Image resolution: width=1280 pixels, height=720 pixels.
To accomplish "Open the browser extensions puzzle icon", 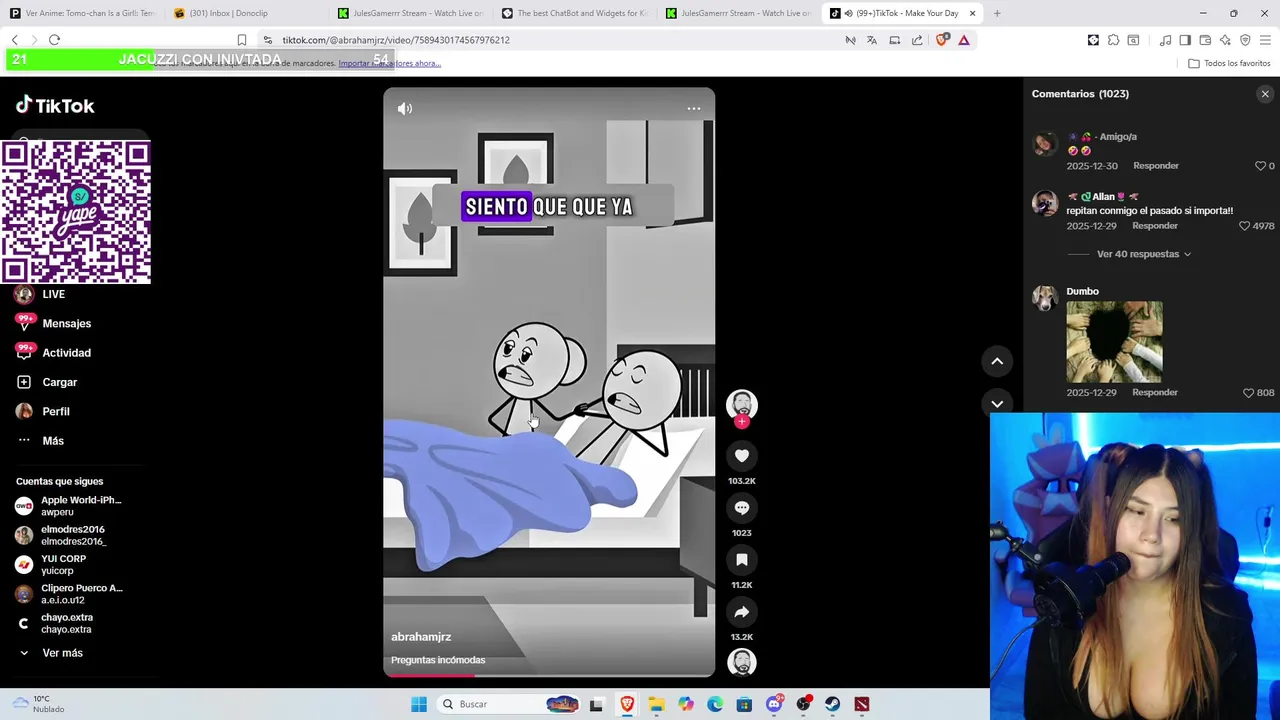I will coord(1113,40).
